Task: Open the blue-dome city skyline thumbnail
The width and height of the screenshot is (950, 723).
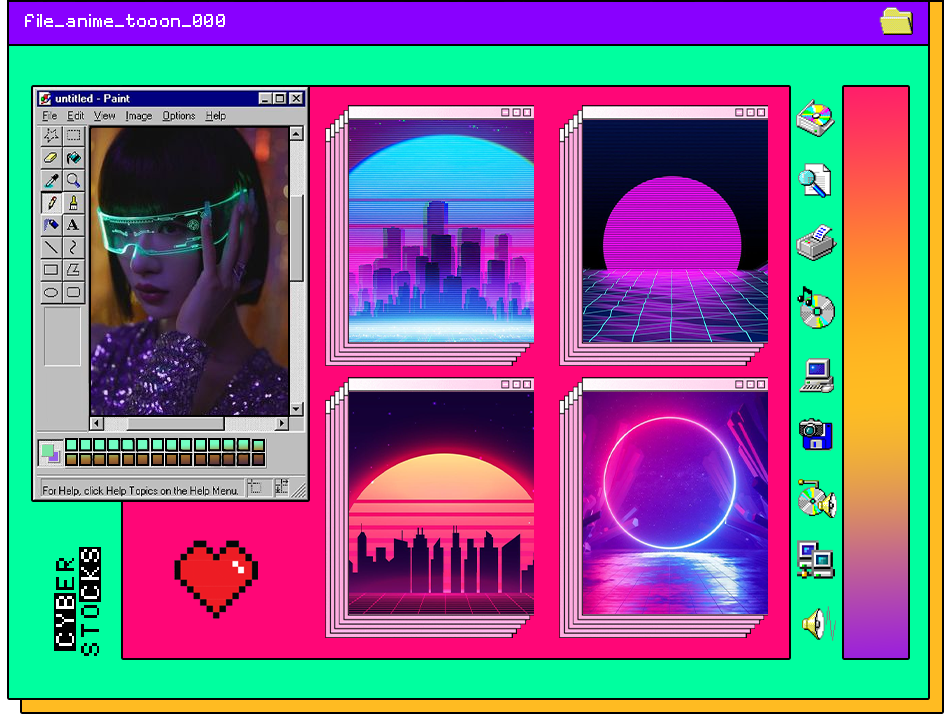Action: pos(441,231)
